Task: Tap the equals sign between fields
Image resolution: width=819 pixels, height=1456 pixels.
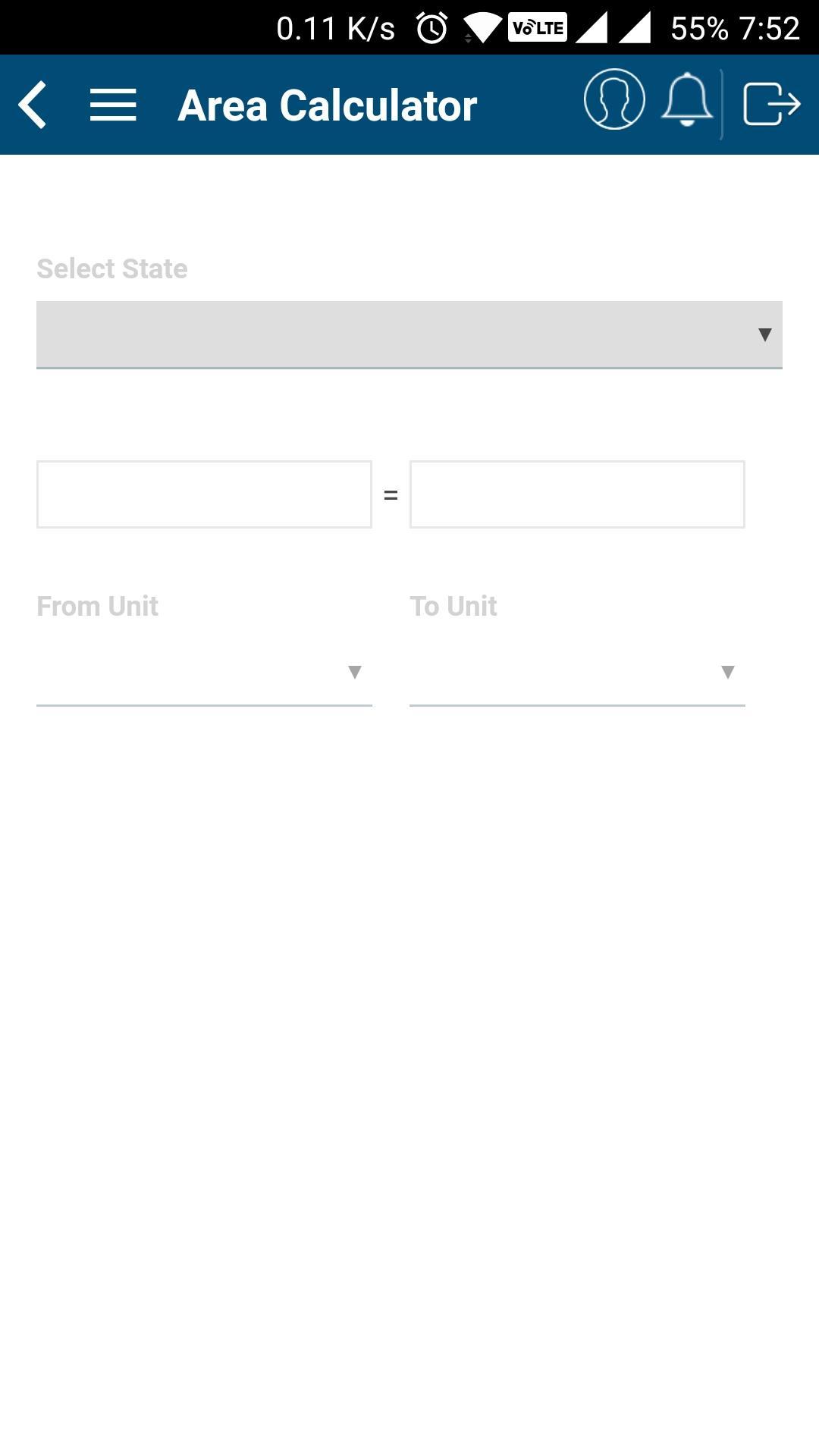Action: [x=391, y=495]
